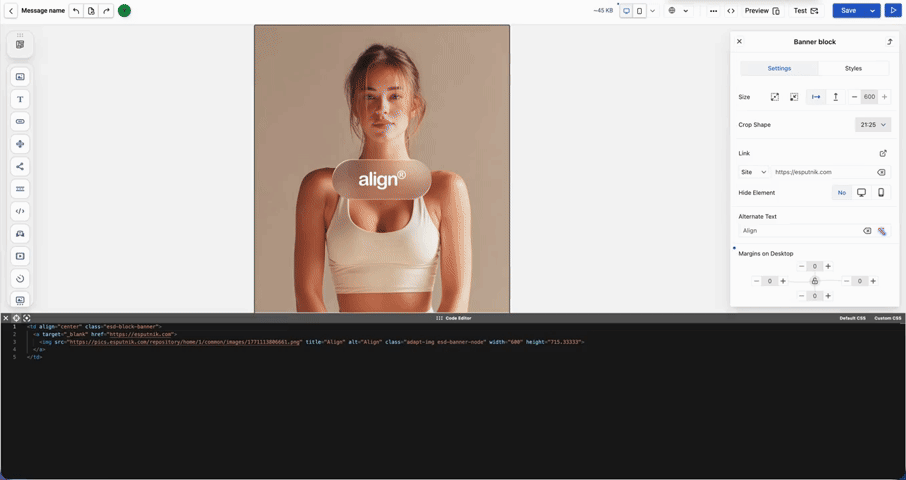Expand the Site link type dropdown
The width and height of the screenshot is (906, 480).
(x=753, y=172)
